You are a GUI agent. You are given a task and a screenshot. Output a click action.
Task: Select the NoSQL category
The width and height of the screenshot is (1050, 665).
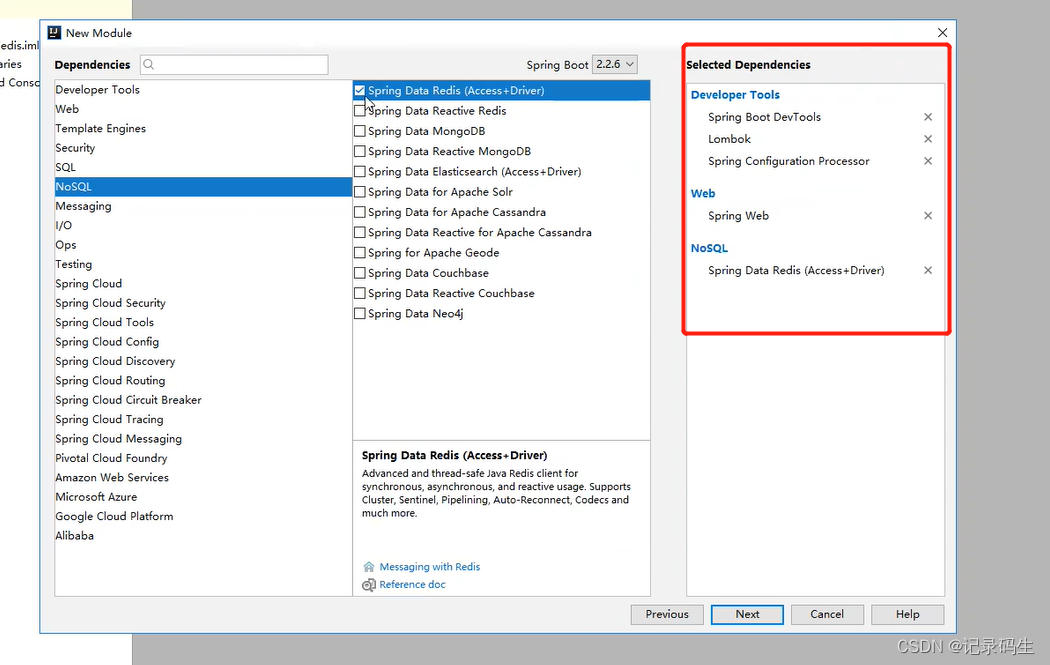203,187
